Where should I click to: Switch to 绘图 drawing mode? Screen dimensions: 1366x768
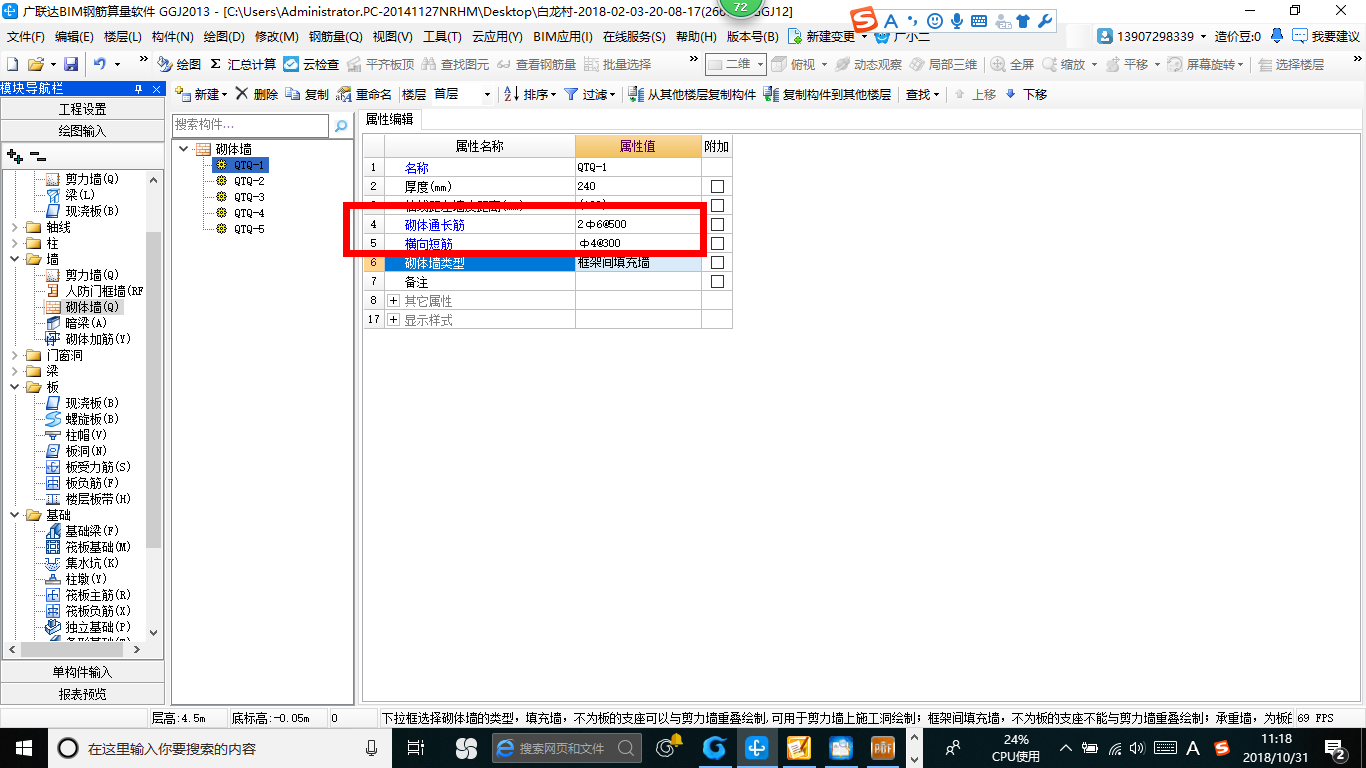[x=179, y=64]
